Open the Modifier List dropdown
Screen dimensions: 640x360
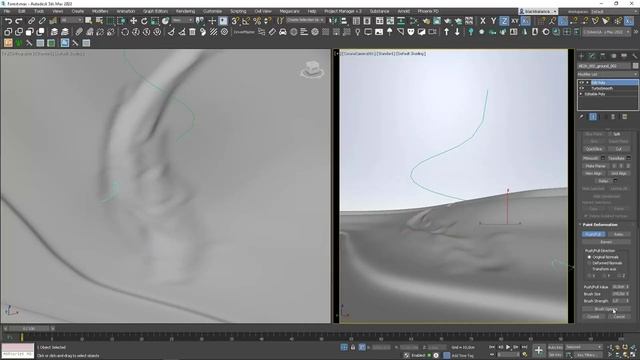pyautogui.click(x=608, y=74)
